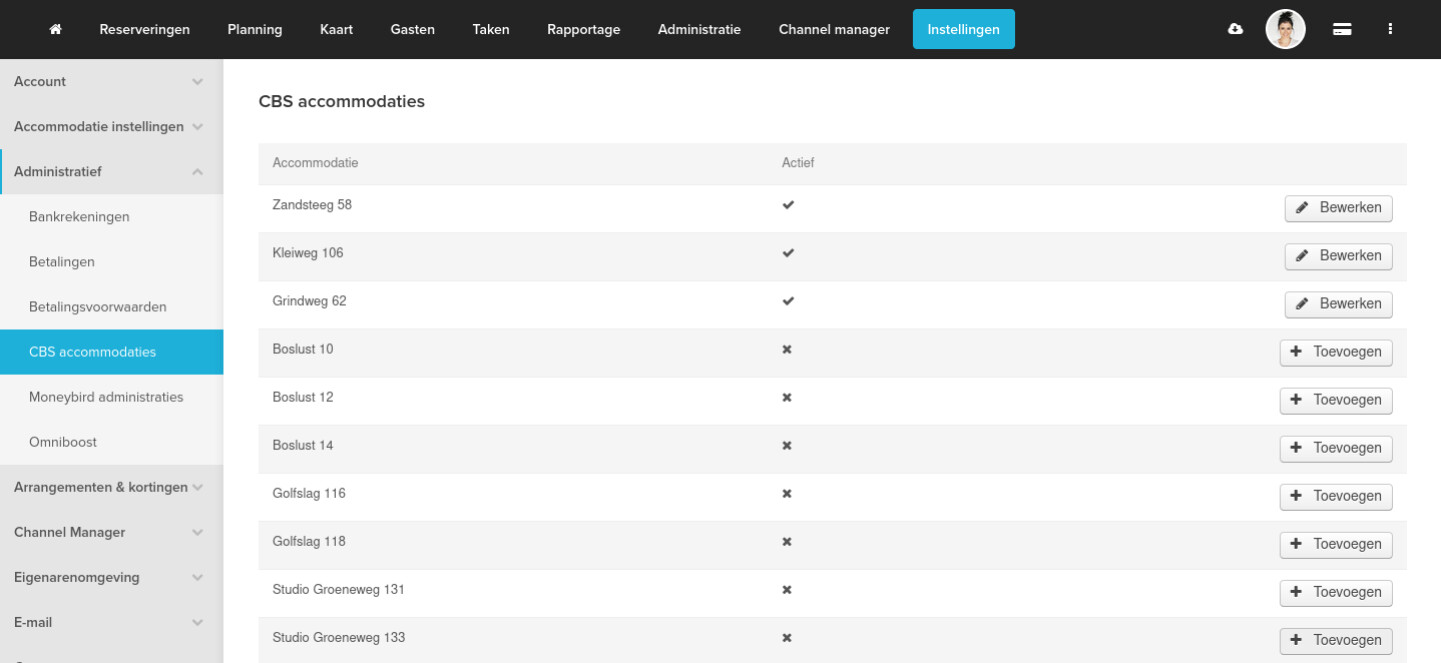Click the cloud download icon
Screen dimensions: 1441x663
(1235, 30)
